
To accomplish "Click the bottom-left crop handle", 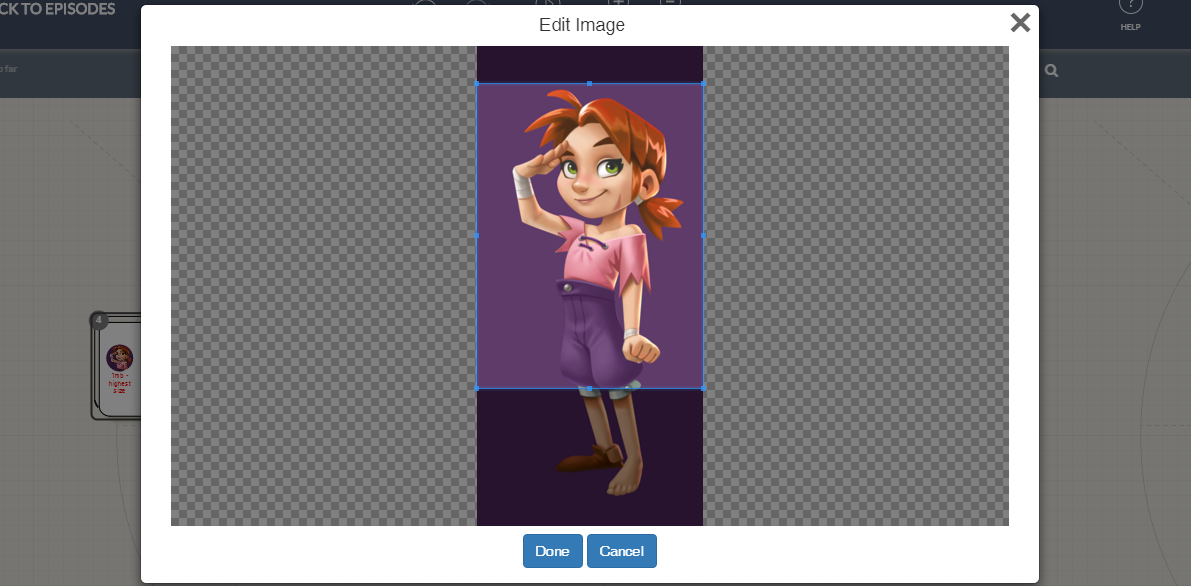I will (476, 388).
